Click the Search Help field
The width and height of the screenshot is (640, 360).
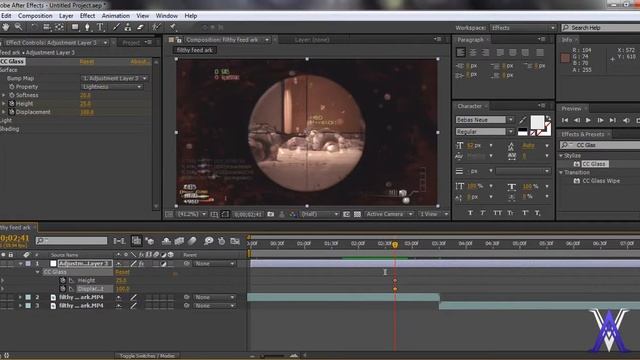tap(601, 28)
